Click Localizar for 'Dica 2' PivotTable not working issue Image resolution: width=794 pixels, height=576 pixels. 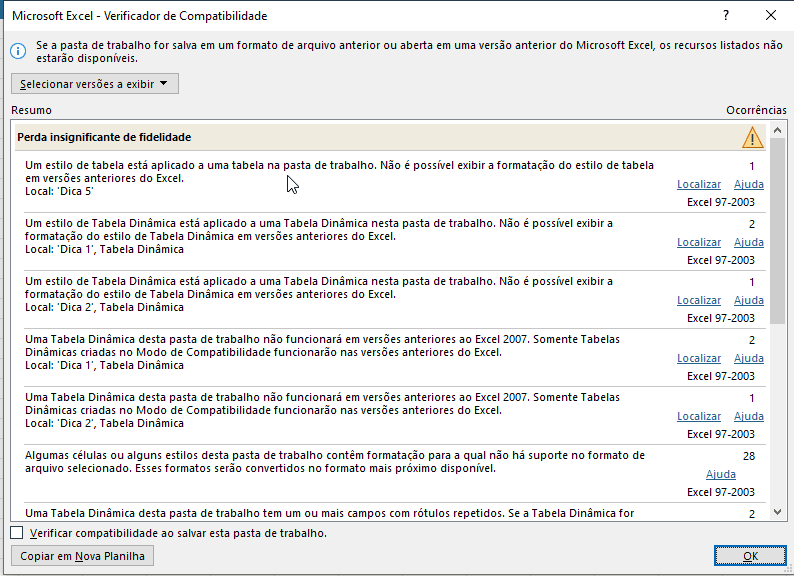(x=699, y=416)
